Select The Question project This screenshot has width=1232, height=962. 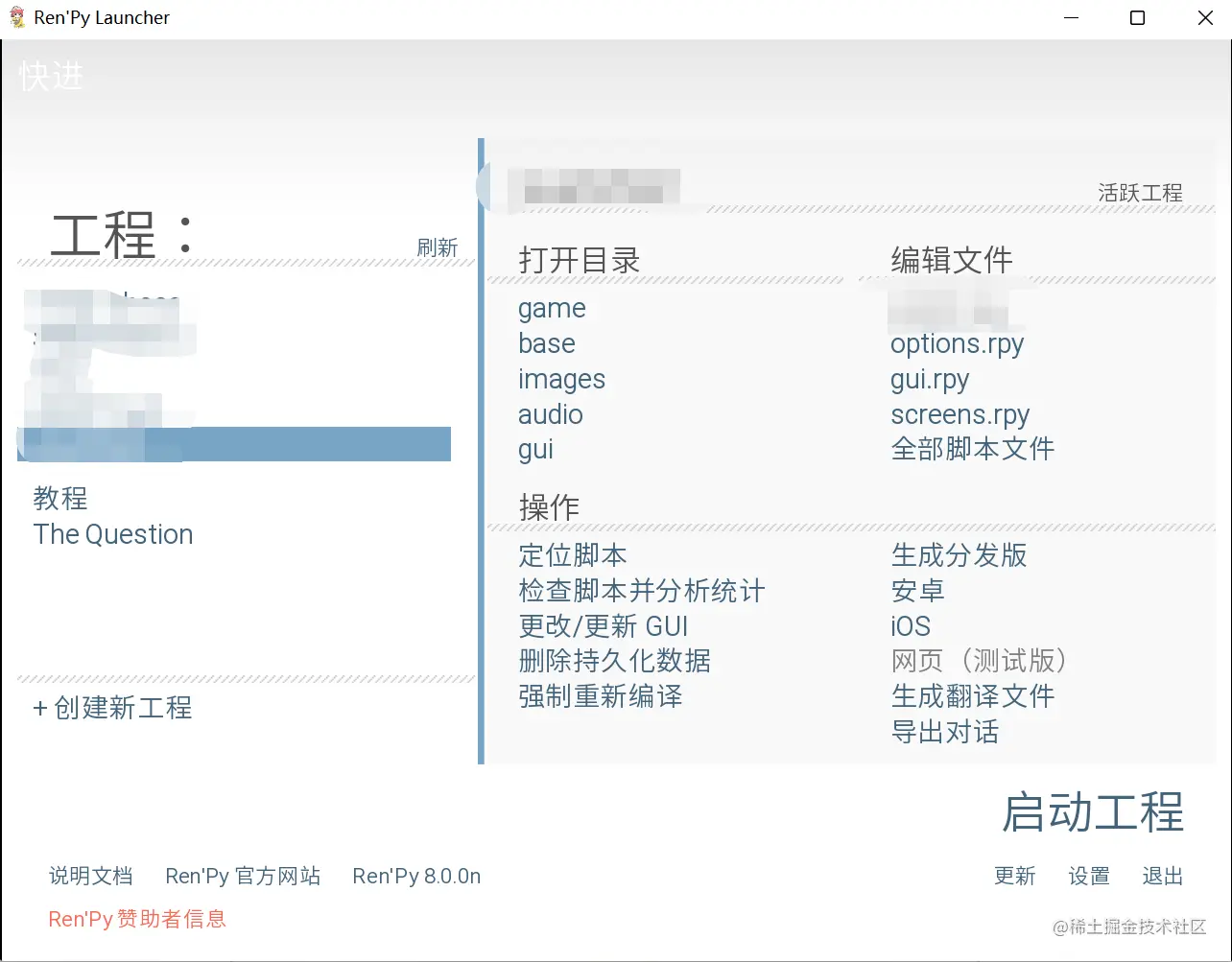113,534
